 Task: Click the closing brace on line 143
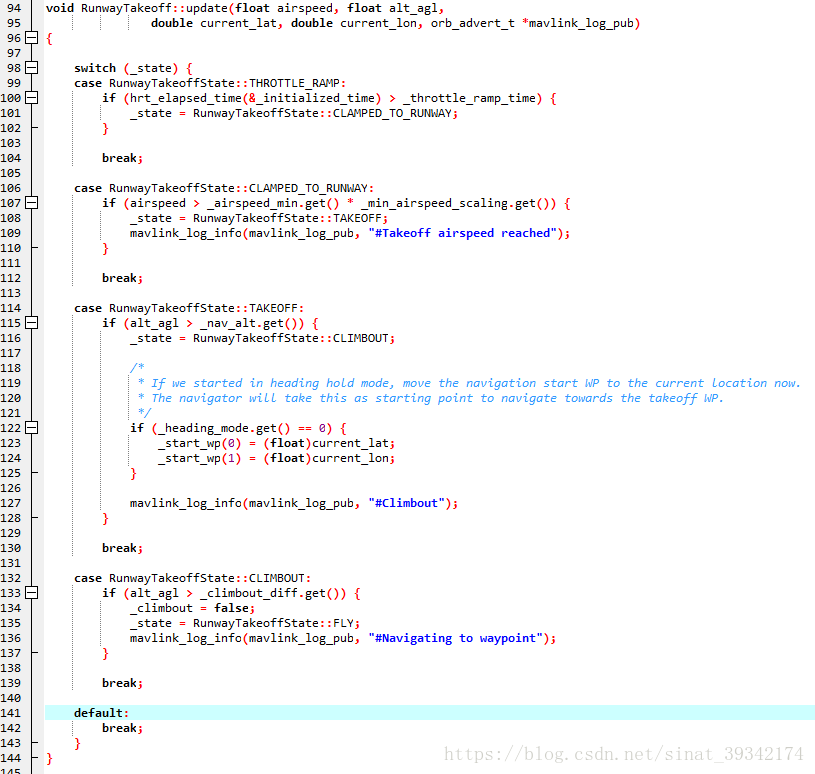pyautogui.click(x=77, y=743)
